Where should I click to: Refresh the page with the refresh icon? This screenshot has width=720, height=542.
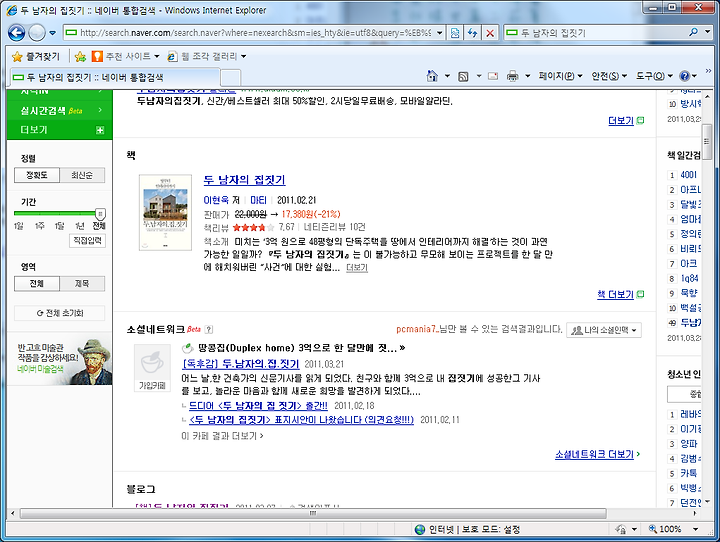click(x=472, y=33)
